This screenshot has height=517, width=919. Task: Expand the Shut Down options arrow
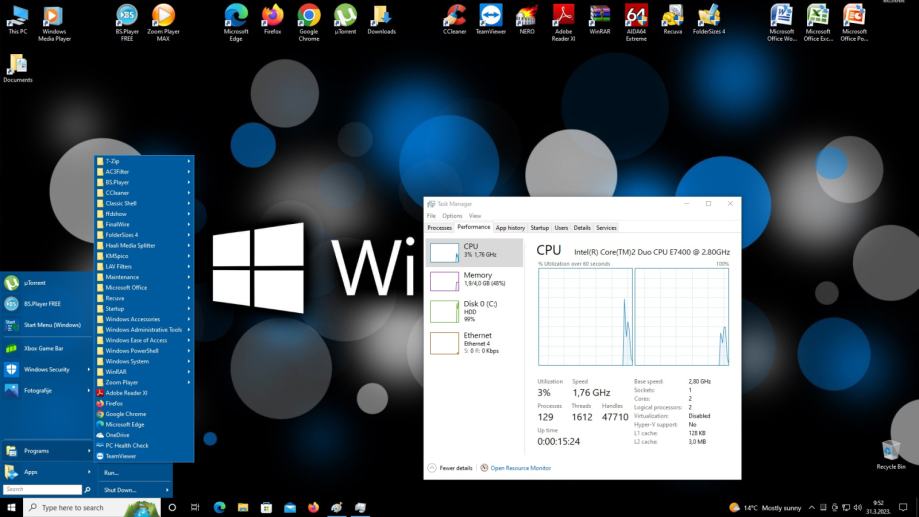[x=167, y=490]
